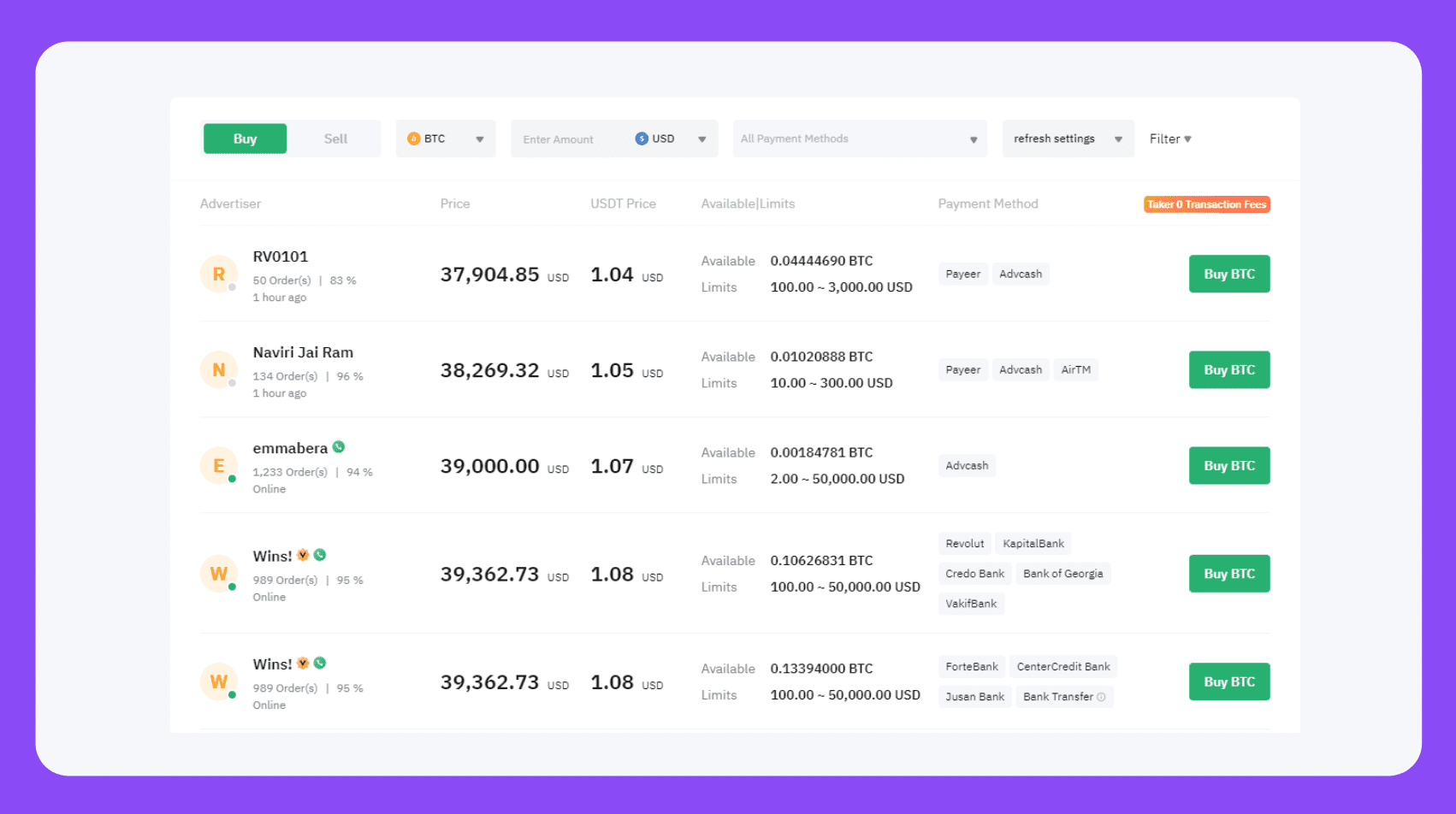Click orange merchant badge in Wins! ForteBank row

pyautogui.click(x=303, y=663)
